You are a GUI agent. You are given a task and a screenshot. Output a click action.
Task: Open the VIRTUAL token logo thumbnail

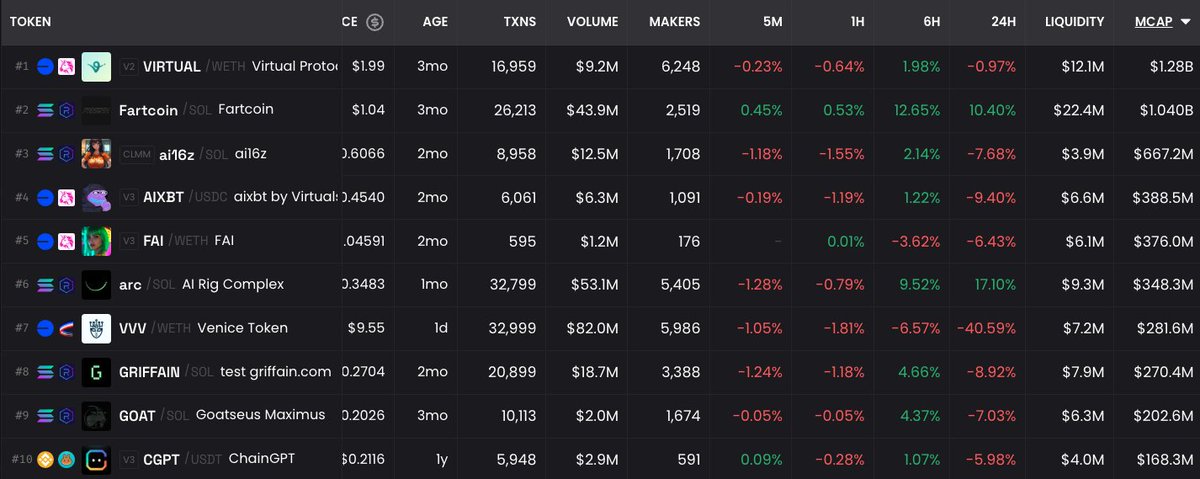click(x=96, y=67)
